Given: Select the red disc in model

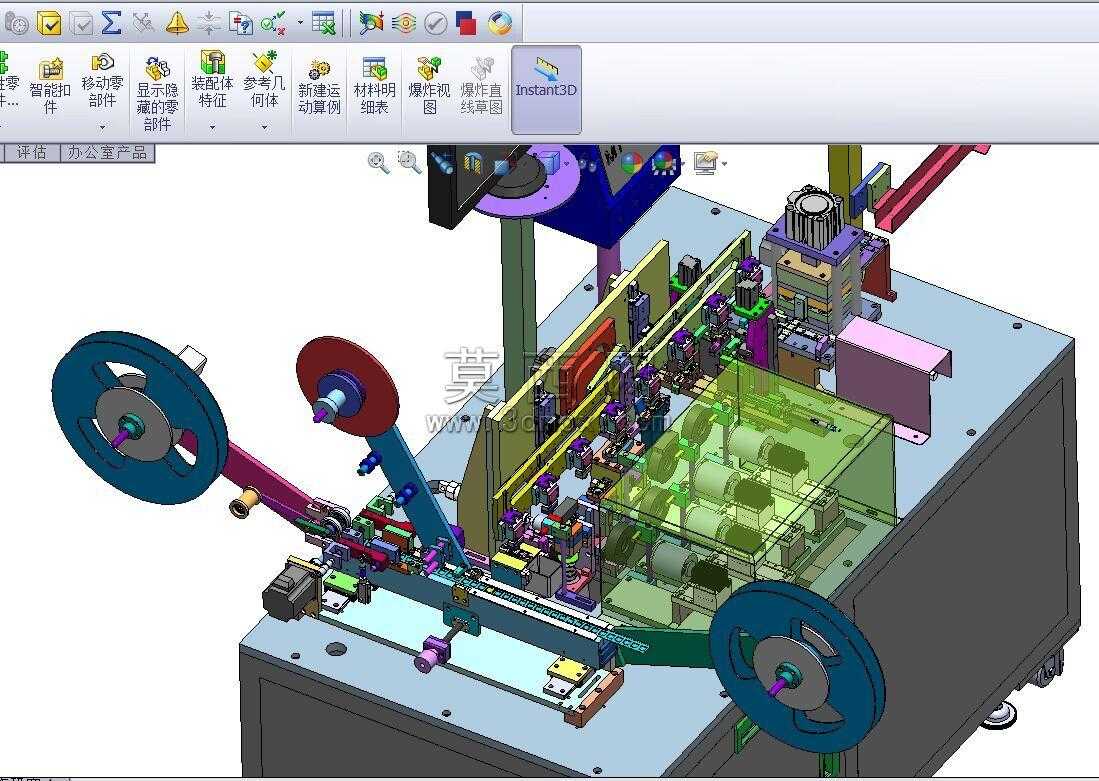Looking at the screenshot, I should (348, 386).
